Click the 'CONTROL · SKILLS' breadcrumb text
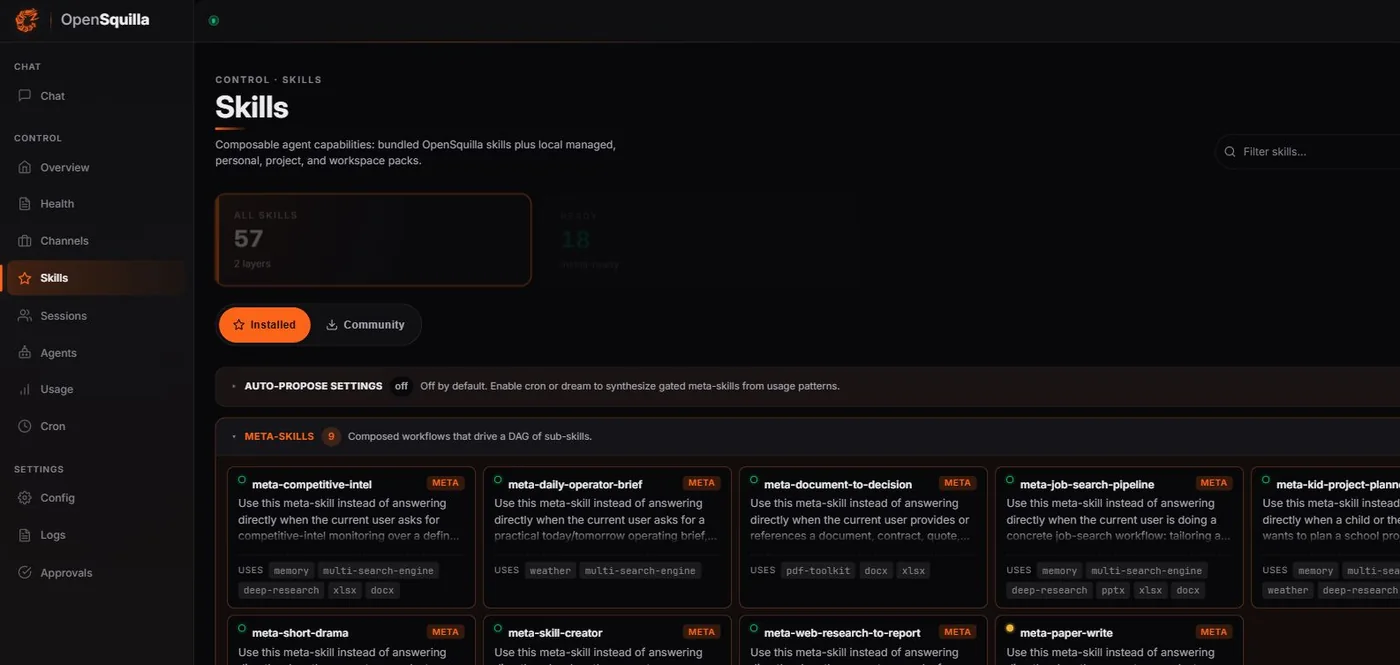1400x665 pixels. (x=268, y=80)
